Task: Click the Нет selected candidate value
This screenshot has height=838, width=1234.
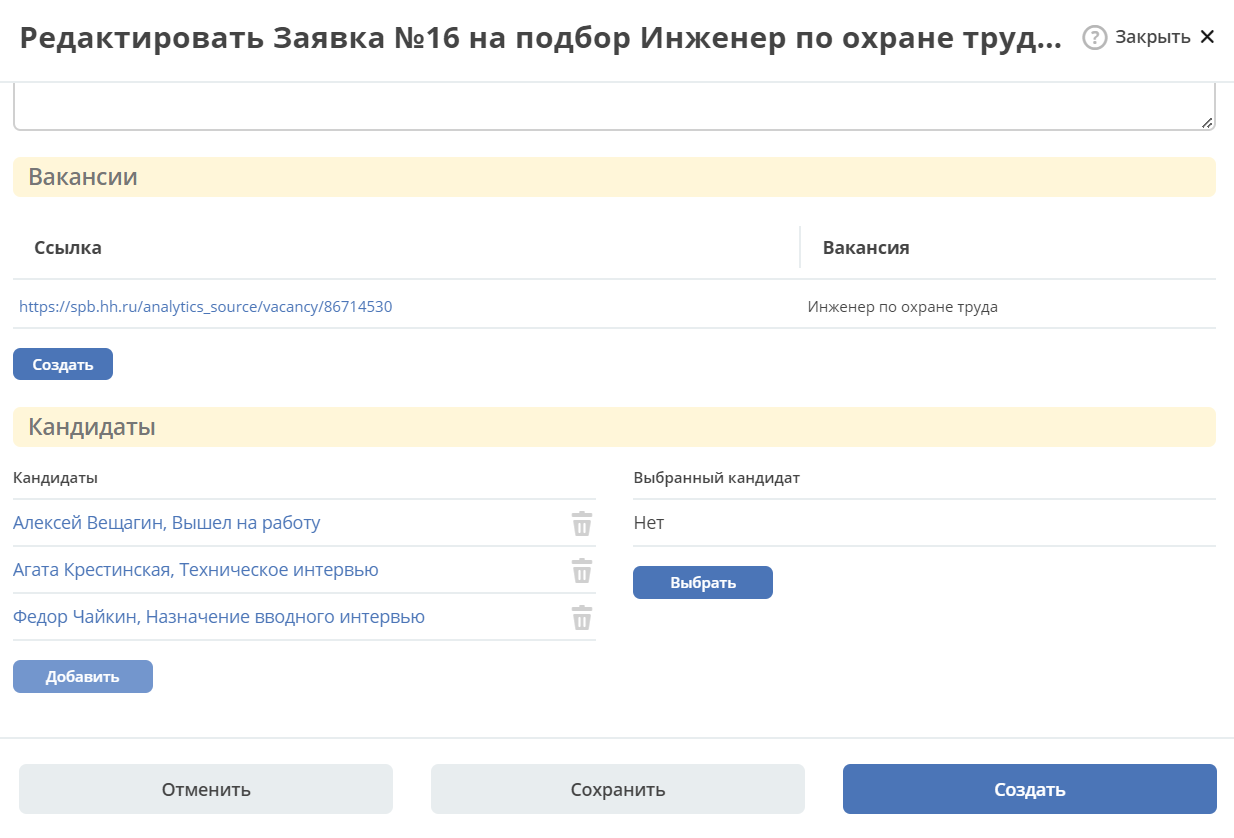Action: coord(649,523)
